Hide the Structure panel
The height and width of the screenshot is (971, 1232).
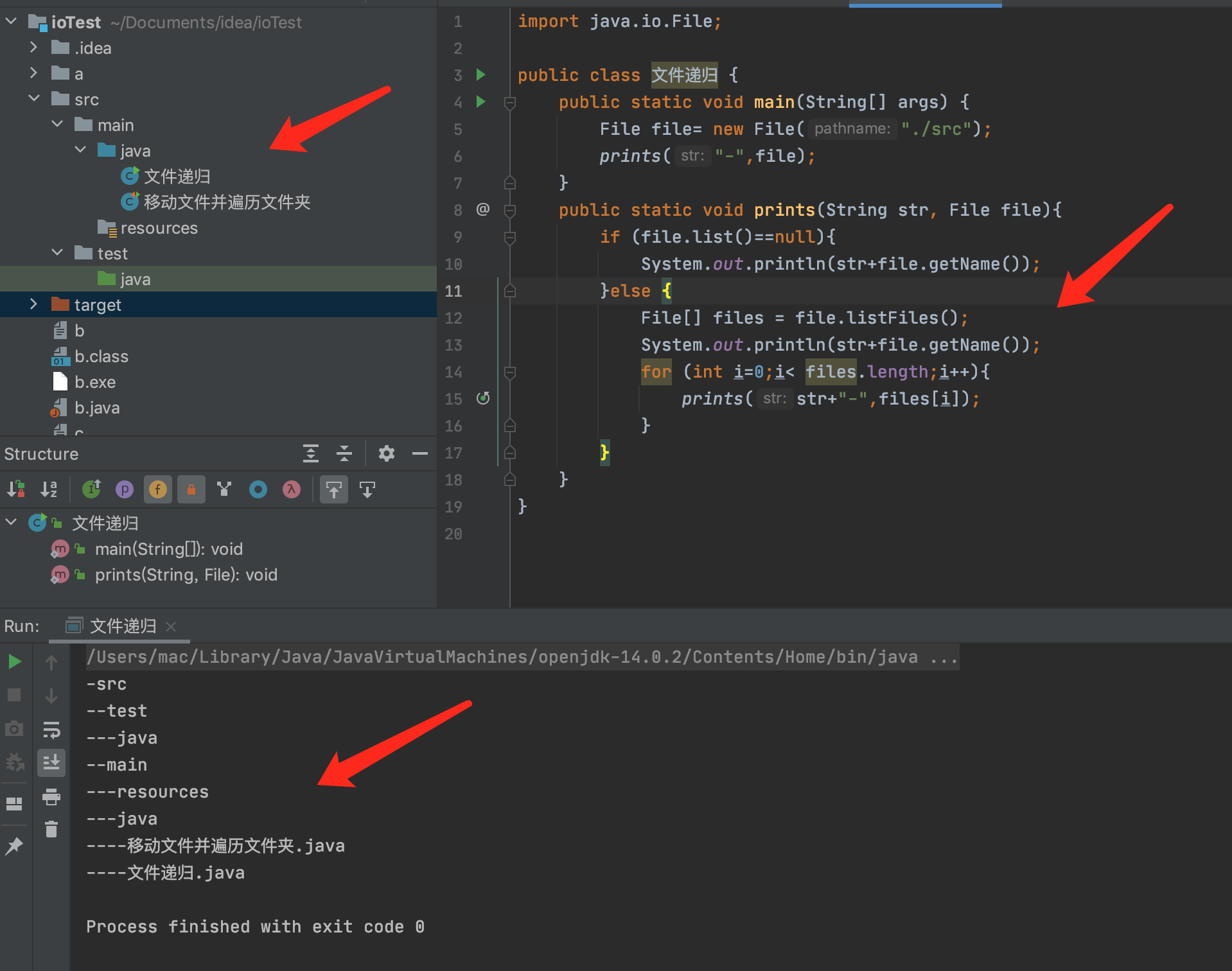coord(420,453)
